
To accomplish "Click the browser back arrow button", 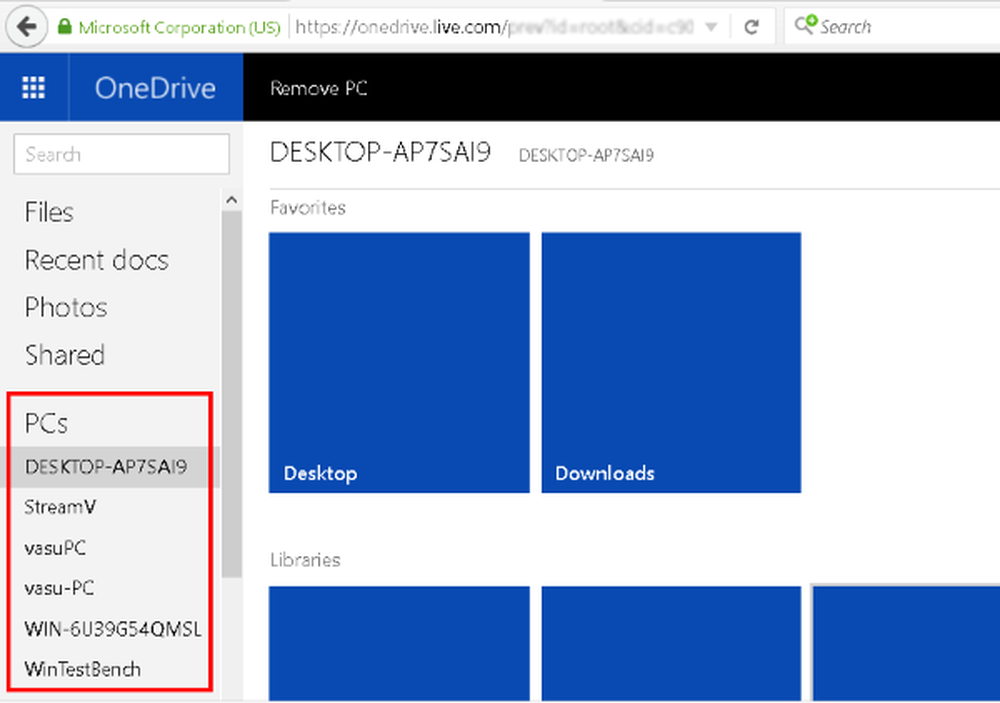I will pos(26,27).
